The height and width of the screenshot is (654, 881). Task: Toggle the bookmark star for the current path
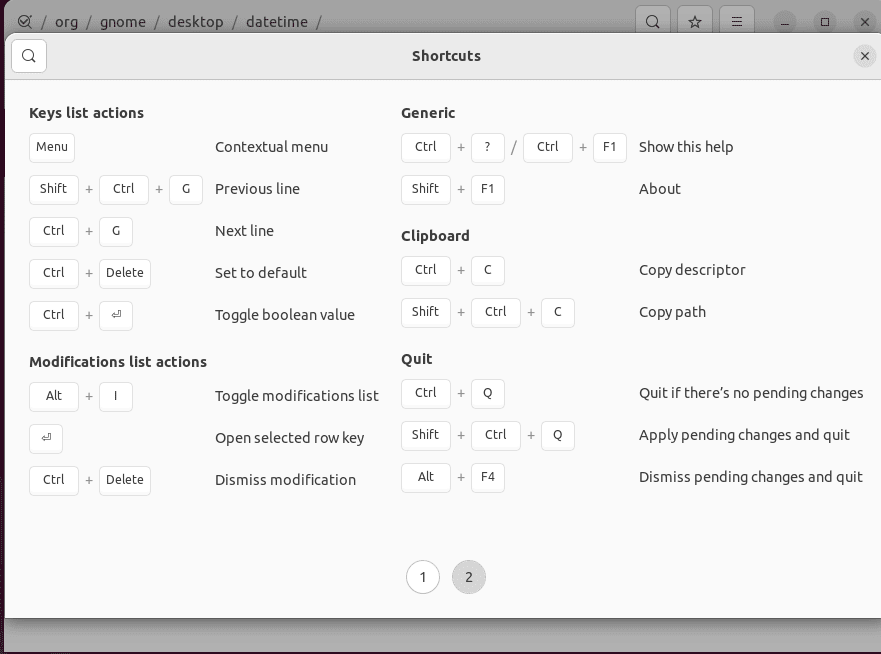694,20
